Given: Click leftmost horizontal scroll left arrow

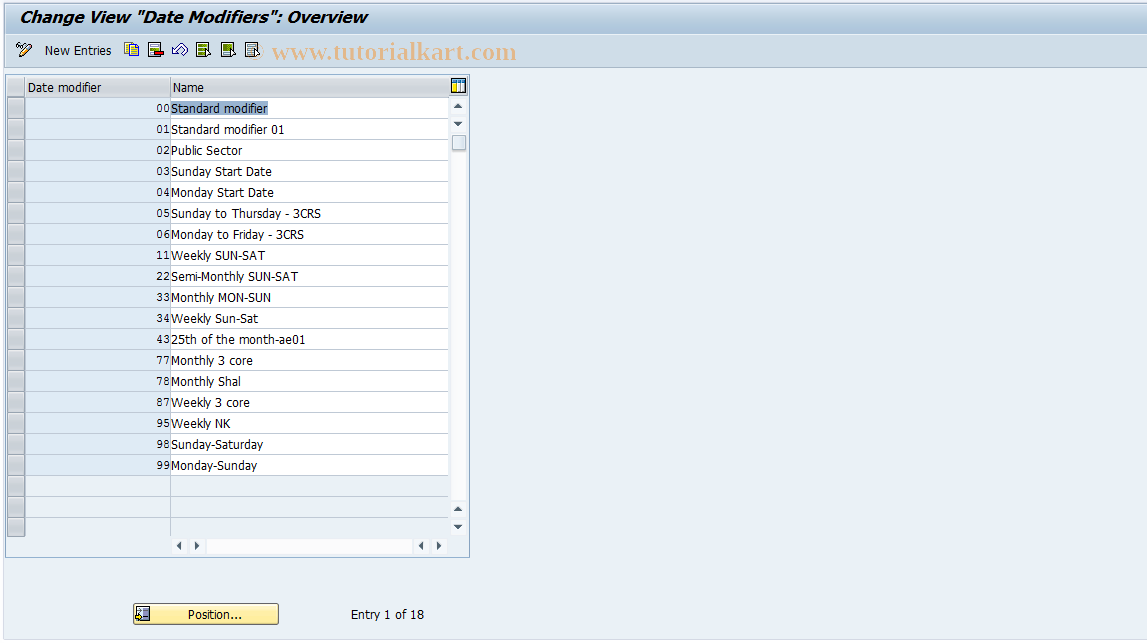Looking at the screenshot, I should point(179,546).
